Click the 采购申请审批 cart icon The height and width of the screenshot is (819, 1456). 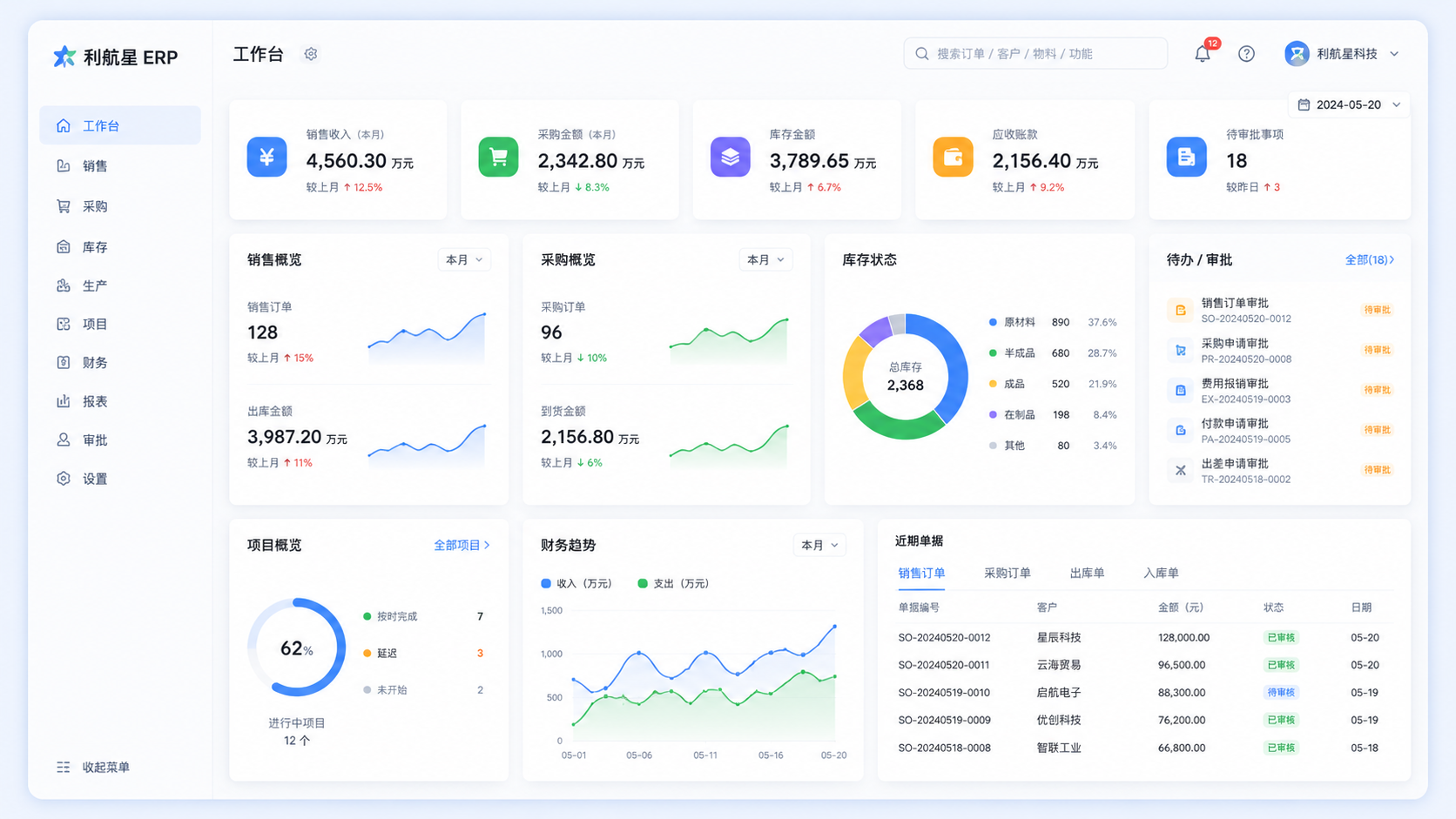pos(1180,350)
